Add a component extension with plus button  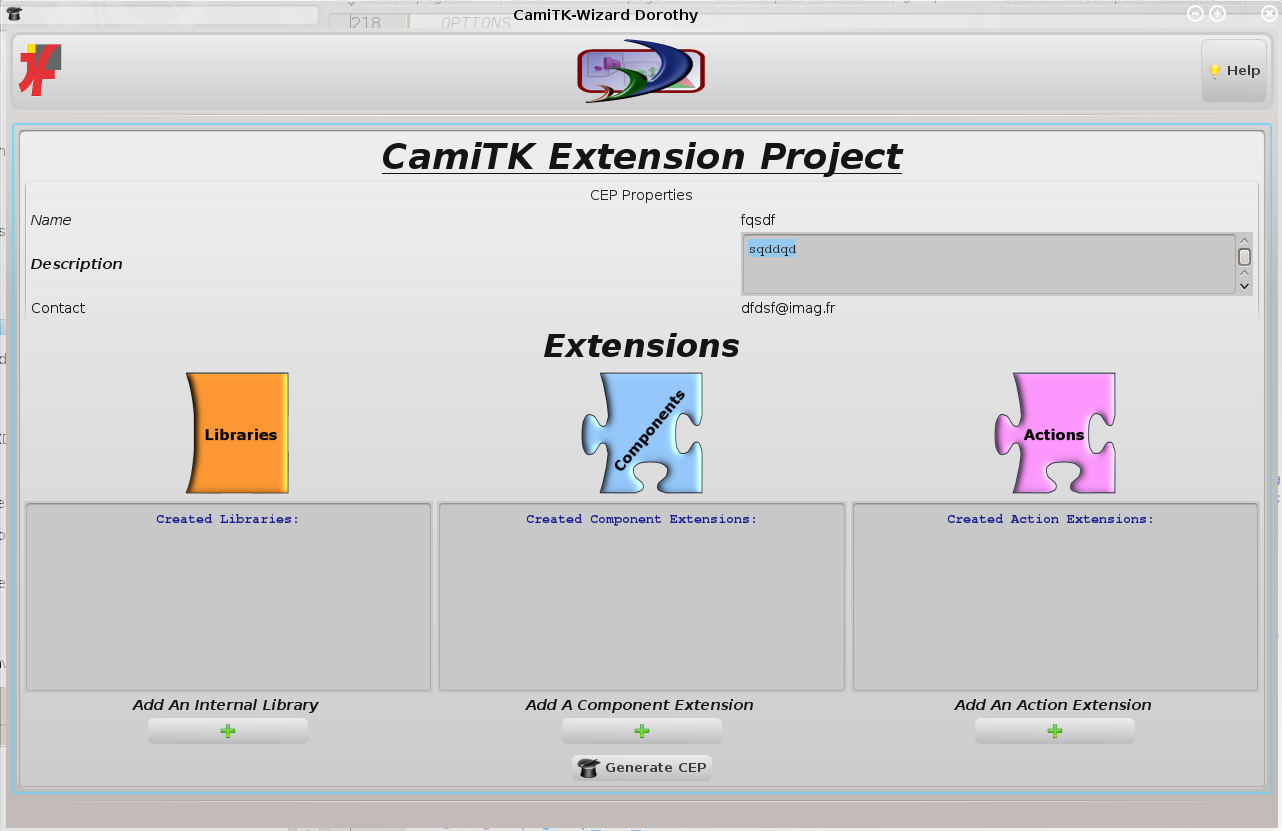pos(641,731)
